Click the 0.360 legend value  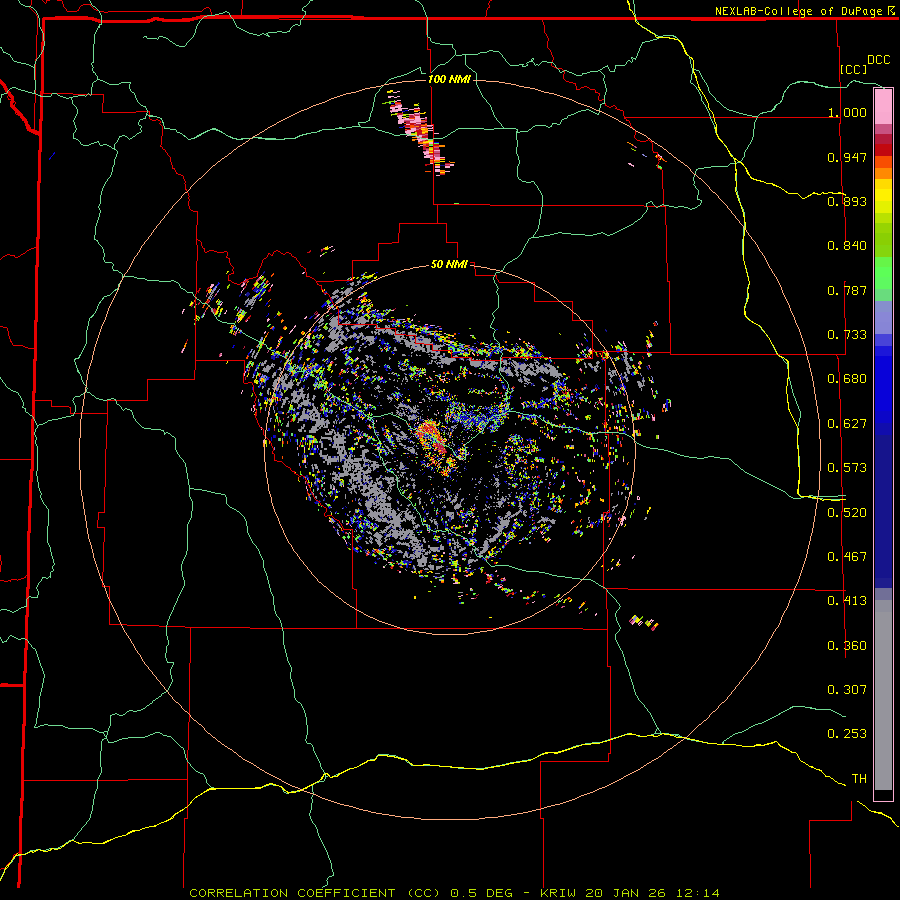(x=847, y=646)
